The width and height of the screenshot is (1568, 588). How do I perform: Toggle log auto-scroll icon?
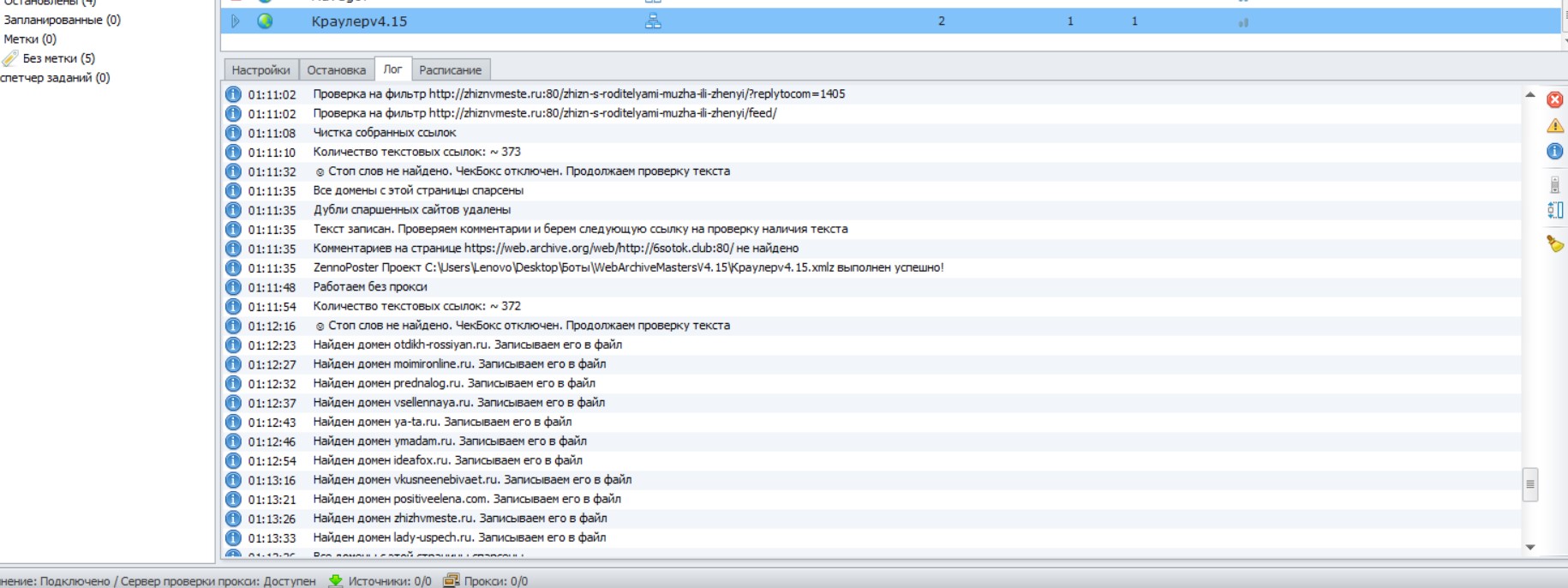pyautogui.click(x=1554, y=184)
